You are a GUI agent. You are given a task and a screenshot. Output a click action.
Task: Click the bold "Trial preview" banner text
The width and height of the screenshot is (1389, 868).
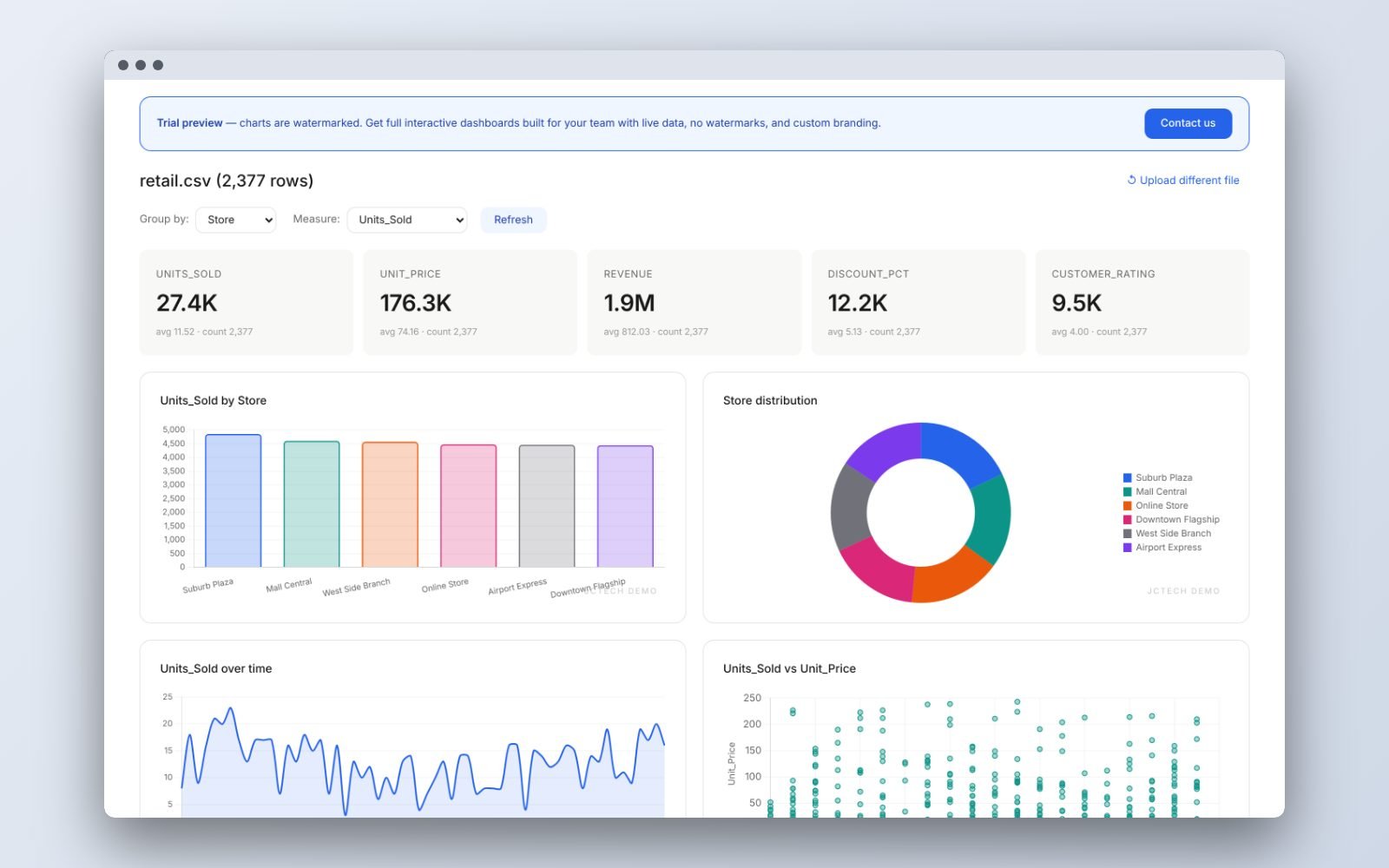point(189,123)
